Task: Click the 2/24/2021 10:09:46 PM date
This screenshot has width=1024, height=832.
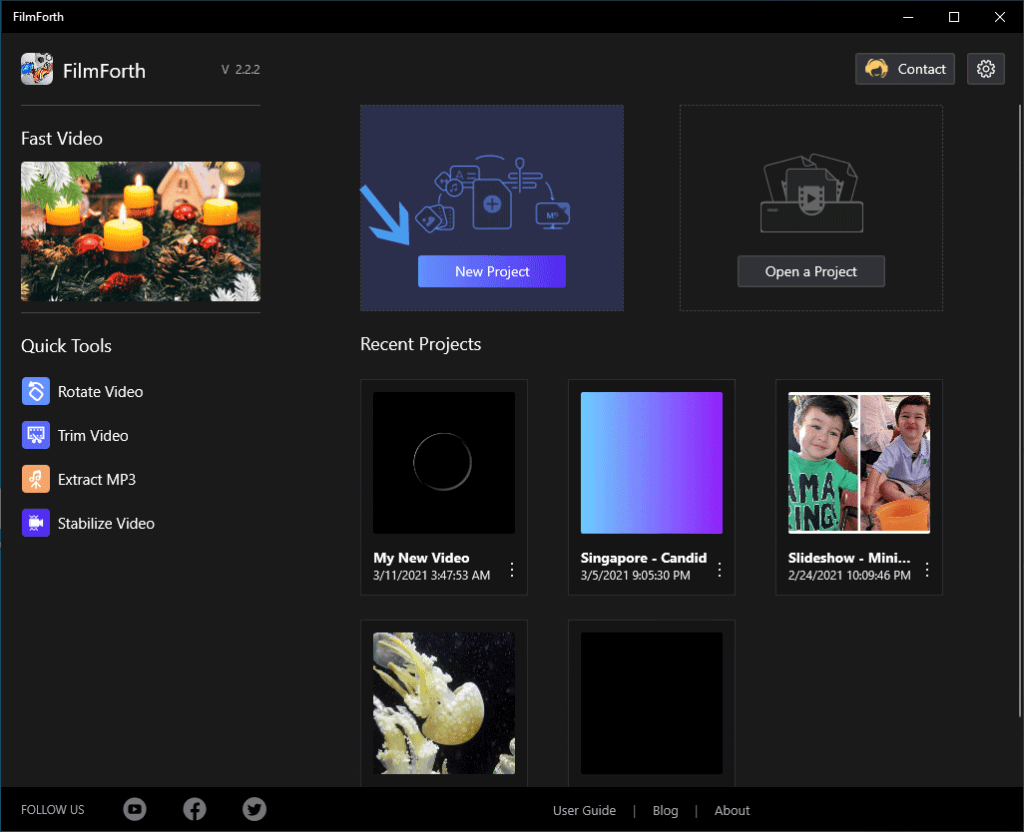Action: pos(849,575)
